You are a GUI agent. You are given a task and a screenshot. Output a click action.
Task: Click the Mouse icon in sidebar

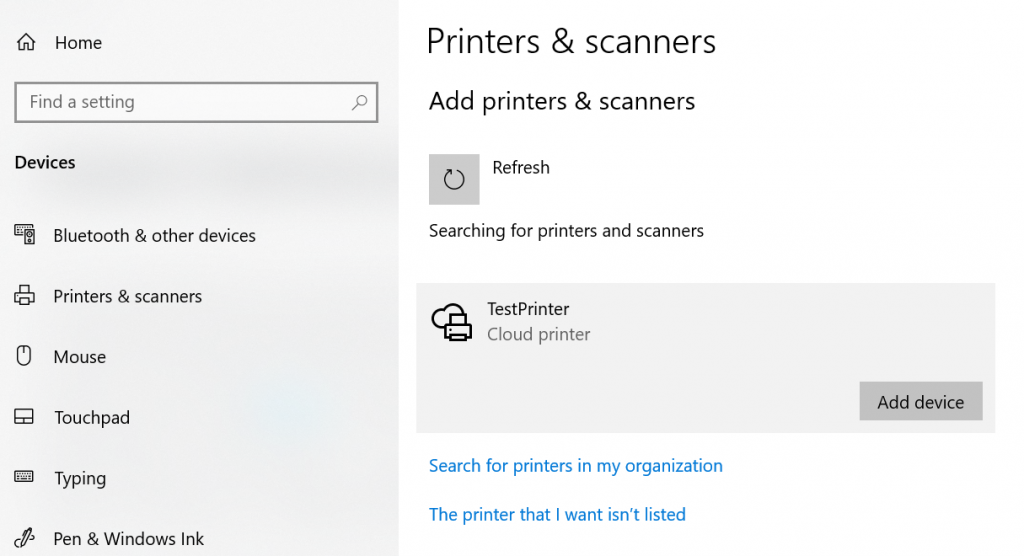click(x=24, y=355)
